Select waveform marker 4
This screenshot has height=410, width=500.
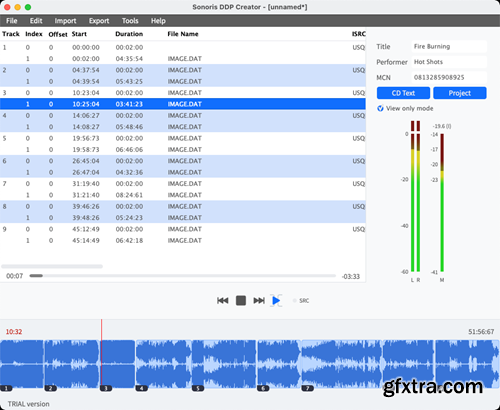coord(142,388)
